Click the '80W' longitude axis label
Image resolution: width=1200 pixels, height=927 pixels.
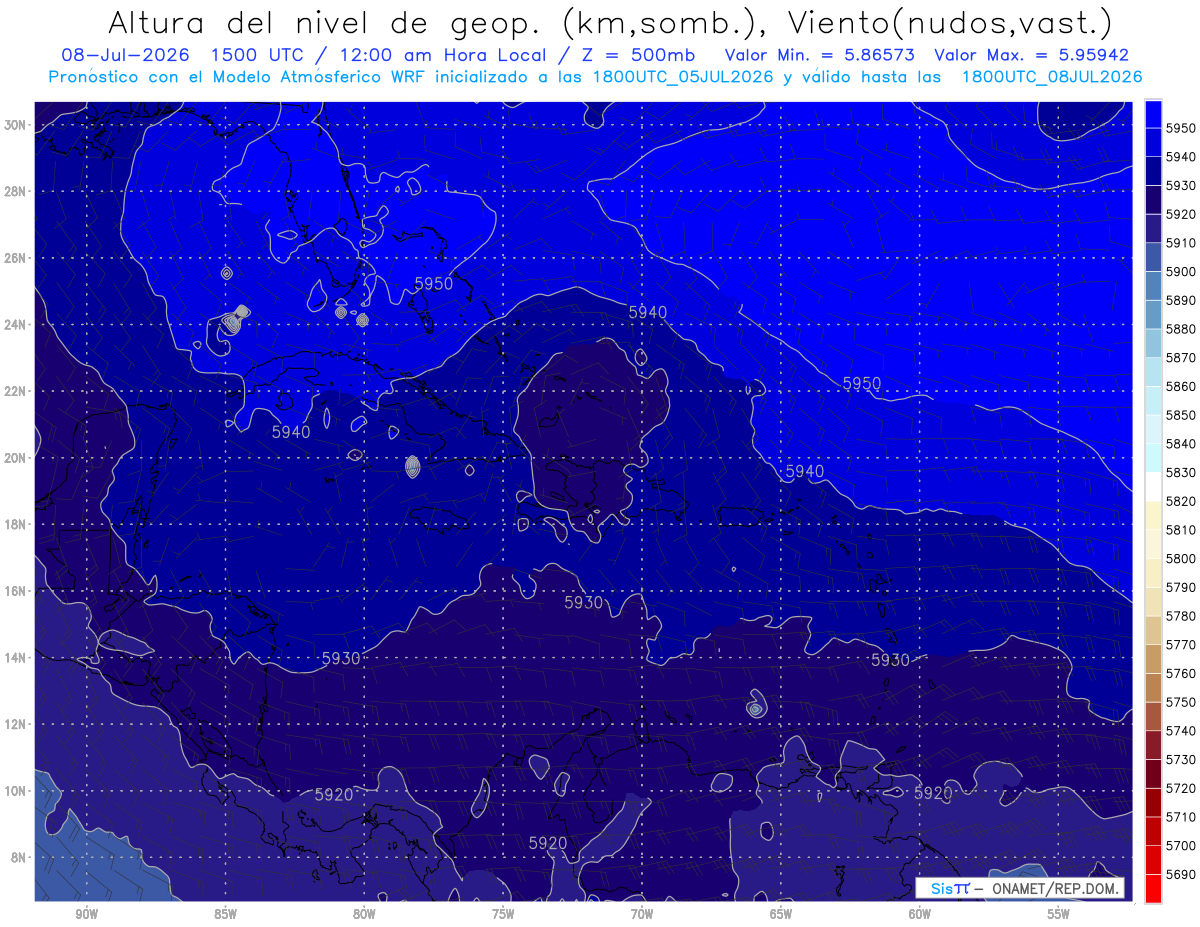364,914
